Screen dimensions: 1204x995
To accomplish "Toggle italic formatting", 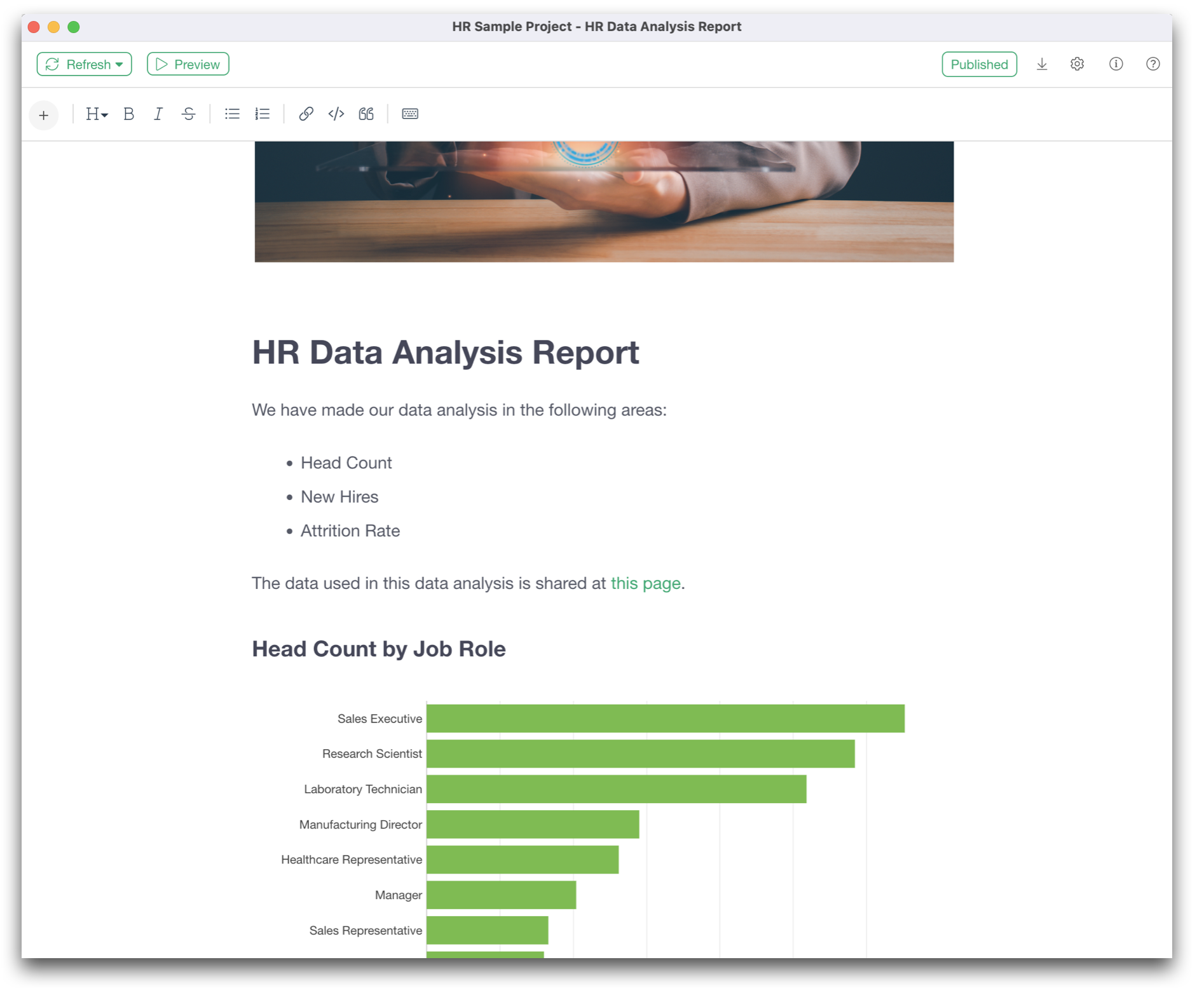I will point(158,114).
